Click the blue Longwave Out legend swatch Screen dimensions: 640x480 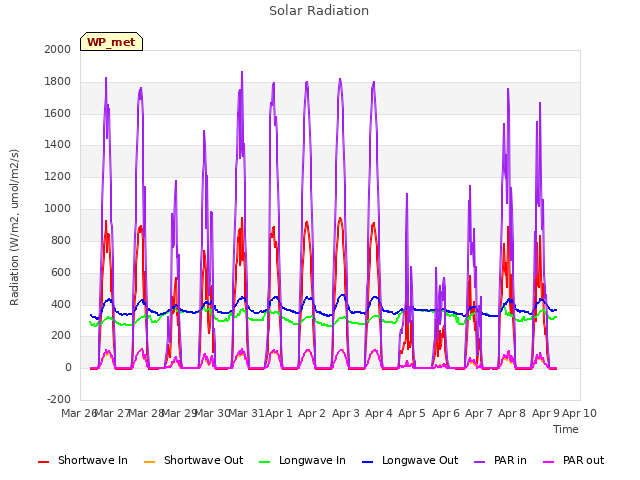(367, 462)
